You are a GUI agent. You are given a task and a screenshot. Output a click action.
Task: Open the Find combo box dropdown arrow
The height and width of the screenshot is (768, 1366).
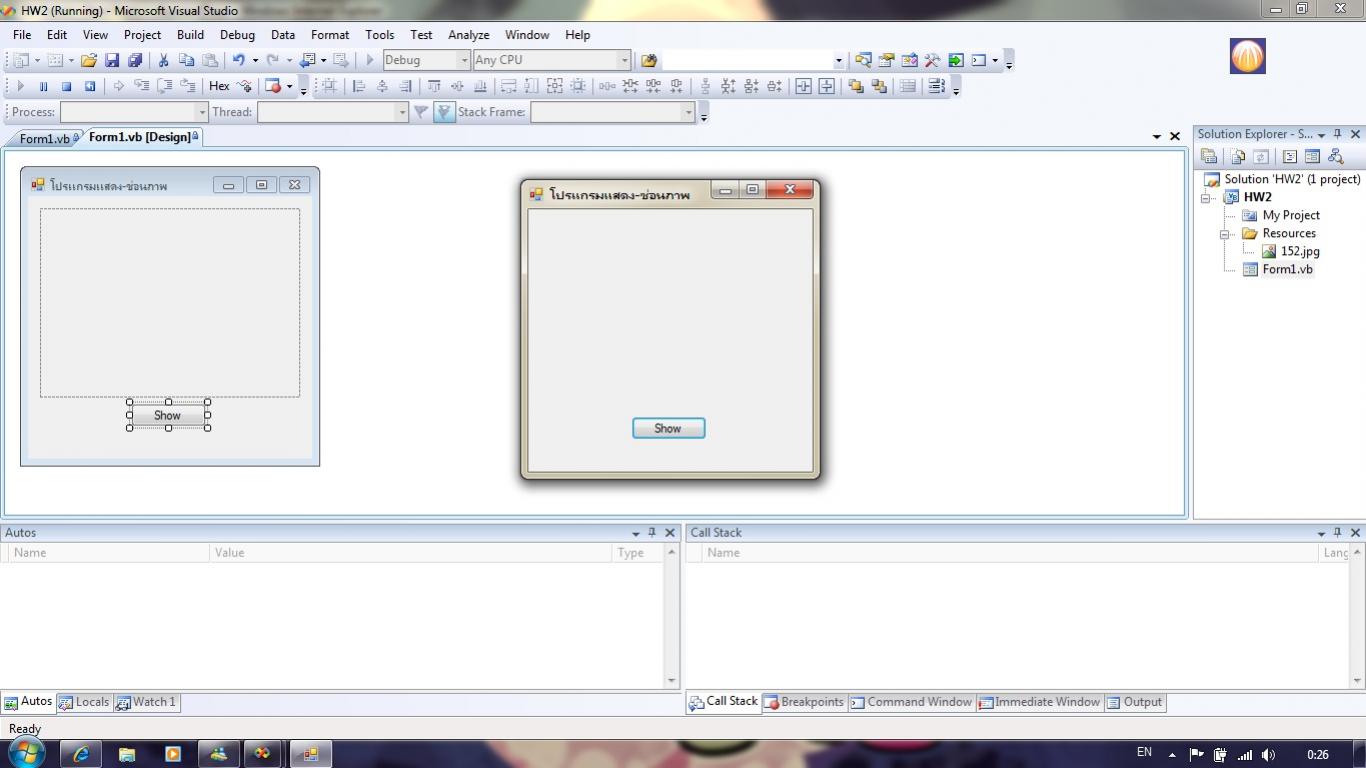(838, 60)
